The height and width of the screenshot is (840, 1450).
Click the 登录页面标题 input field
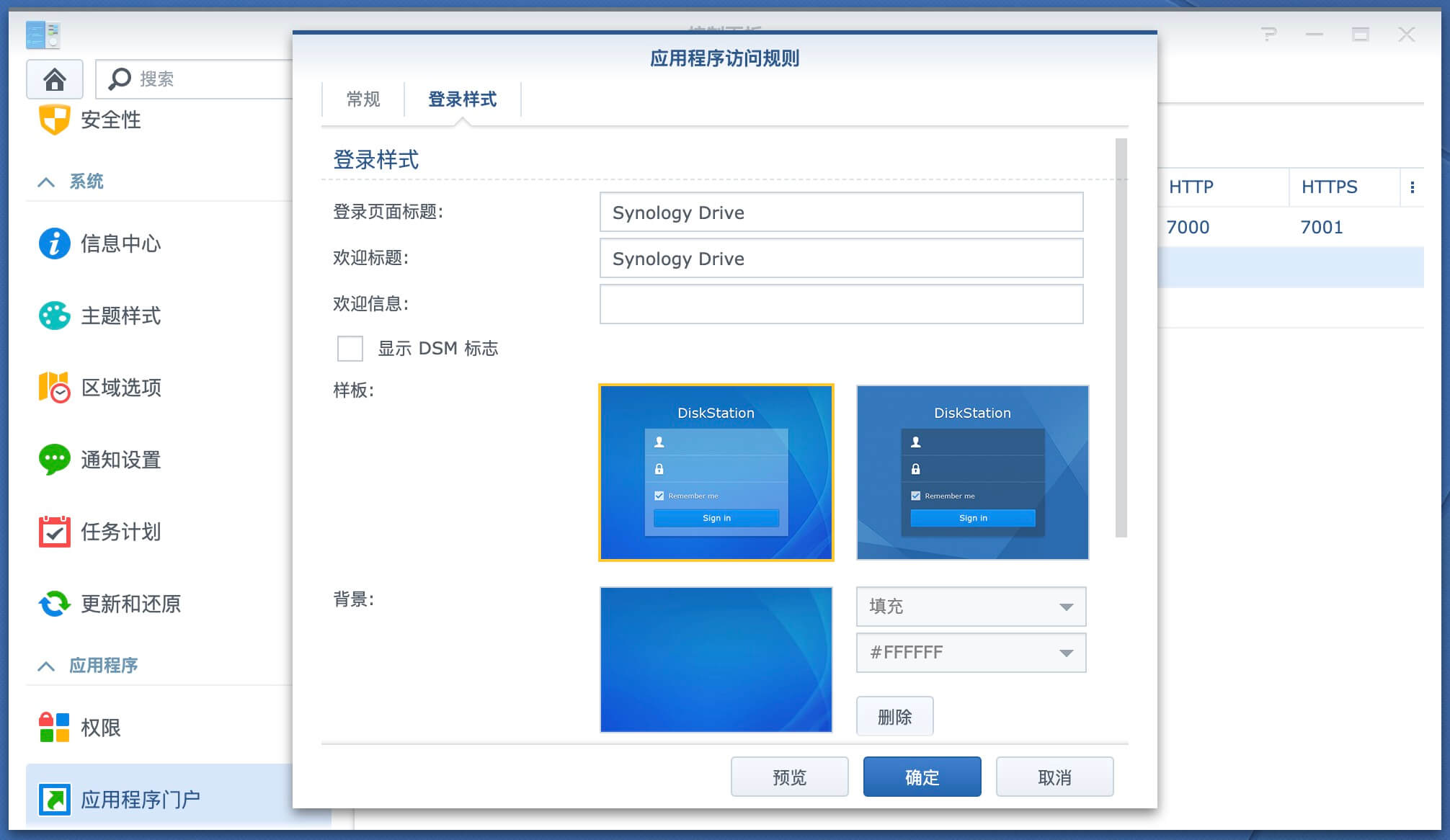pos(842,212)
